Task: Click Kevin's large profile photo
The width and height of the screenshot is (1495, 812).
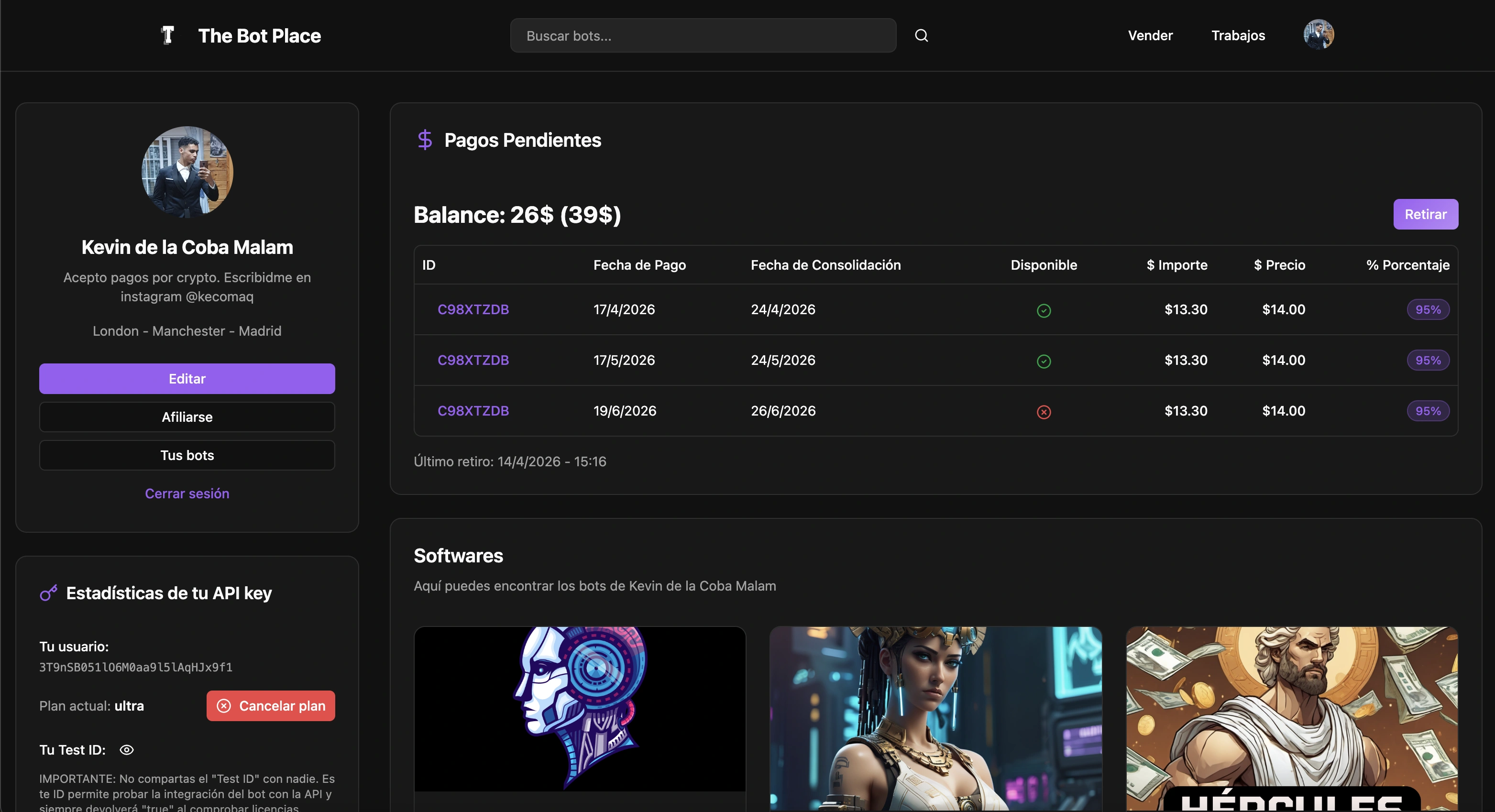Action: pyautogui.click(x=187, y=172)
